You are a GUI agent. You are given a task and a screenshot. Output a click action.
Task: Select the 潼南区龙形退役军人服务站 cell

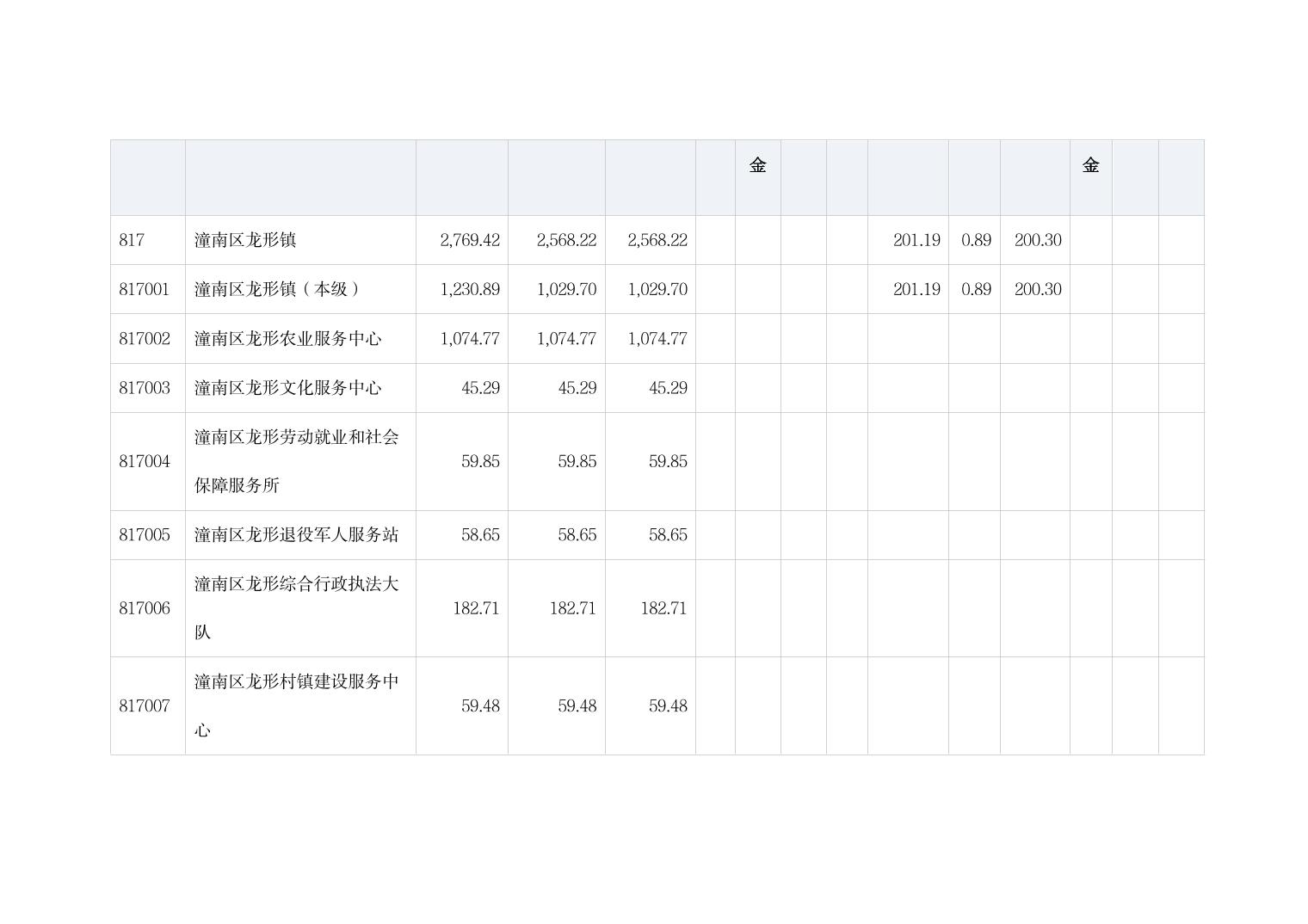(x=296, y=535)
